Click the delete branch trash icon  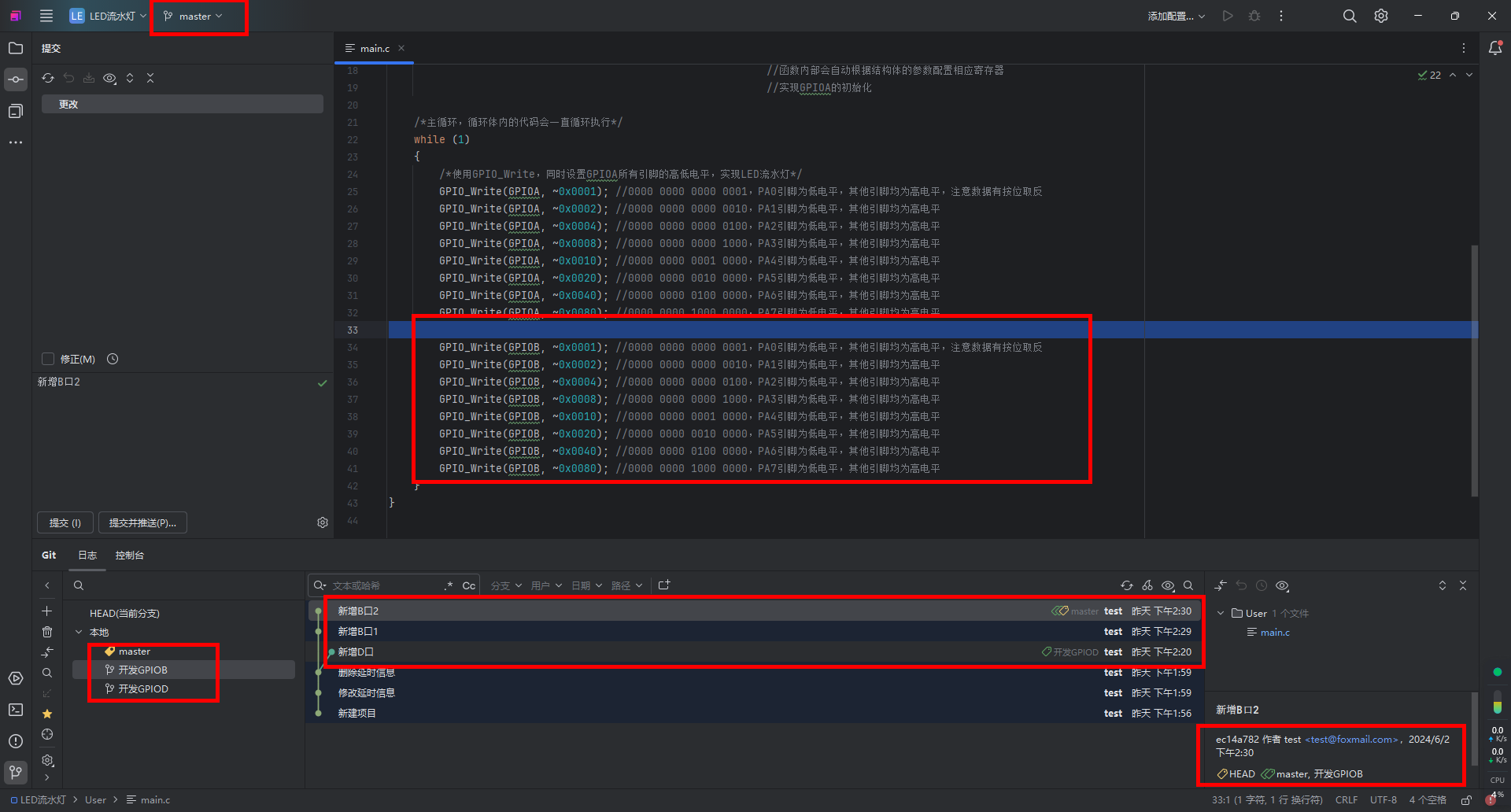point(47,632)
